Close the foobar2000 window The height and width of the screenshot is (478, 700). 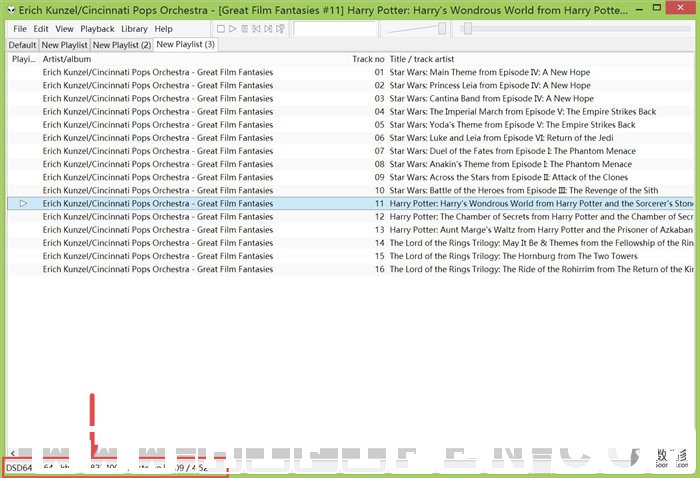pos(680,7)
